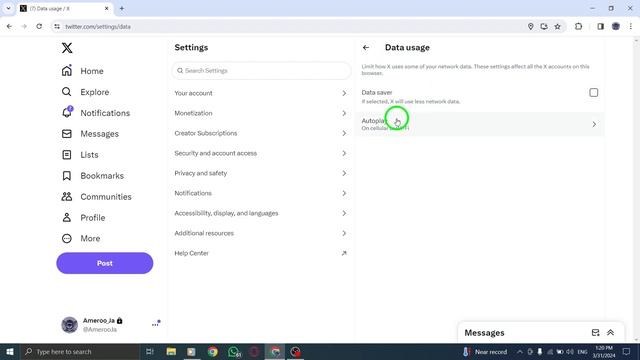Screen dimensions: 640x360
Task: Click the address bar URL
Action: (98, 27)
